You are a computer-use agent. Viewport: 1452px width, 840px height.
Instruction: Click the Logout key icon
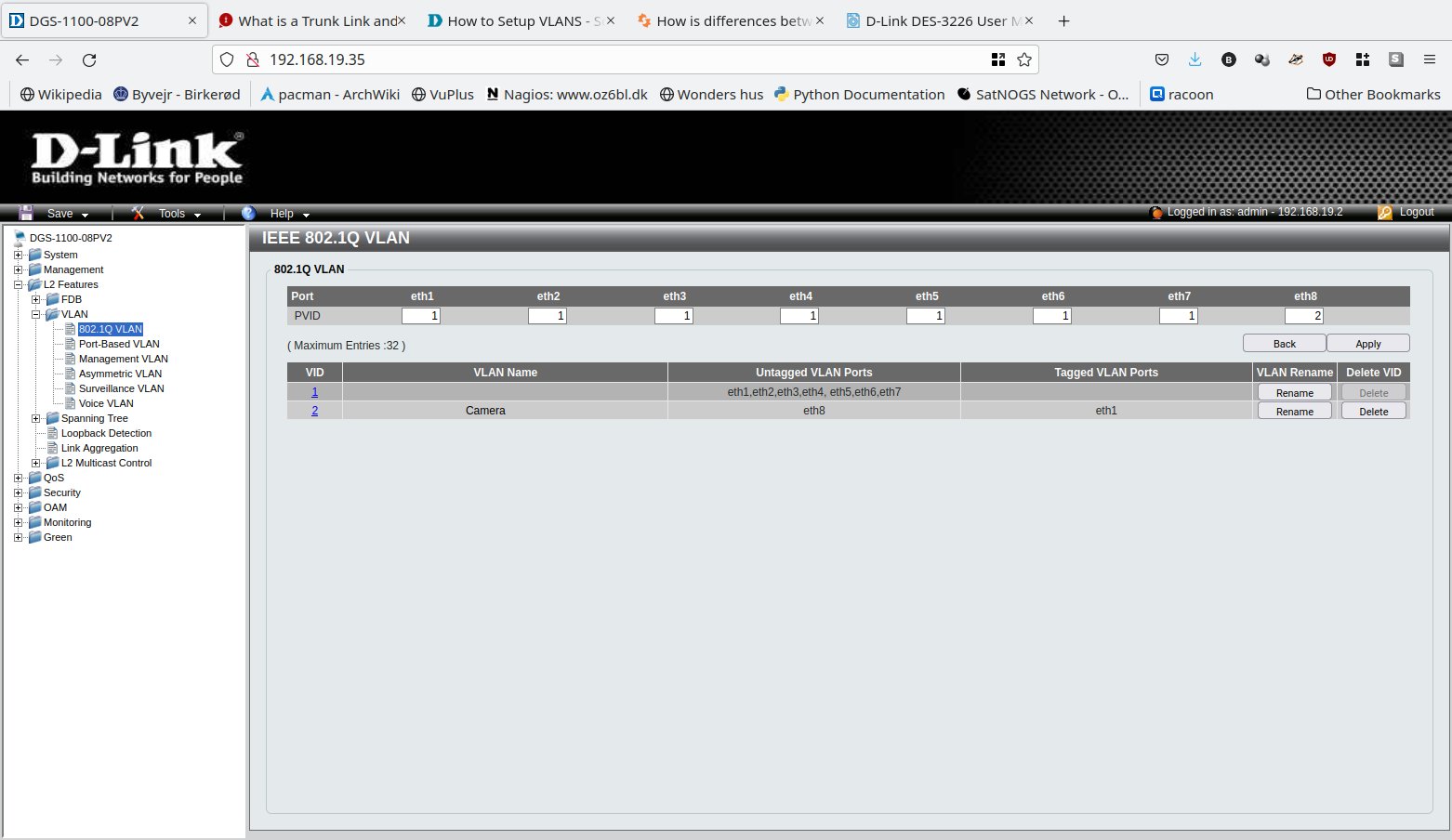[x=1384, y=213]
